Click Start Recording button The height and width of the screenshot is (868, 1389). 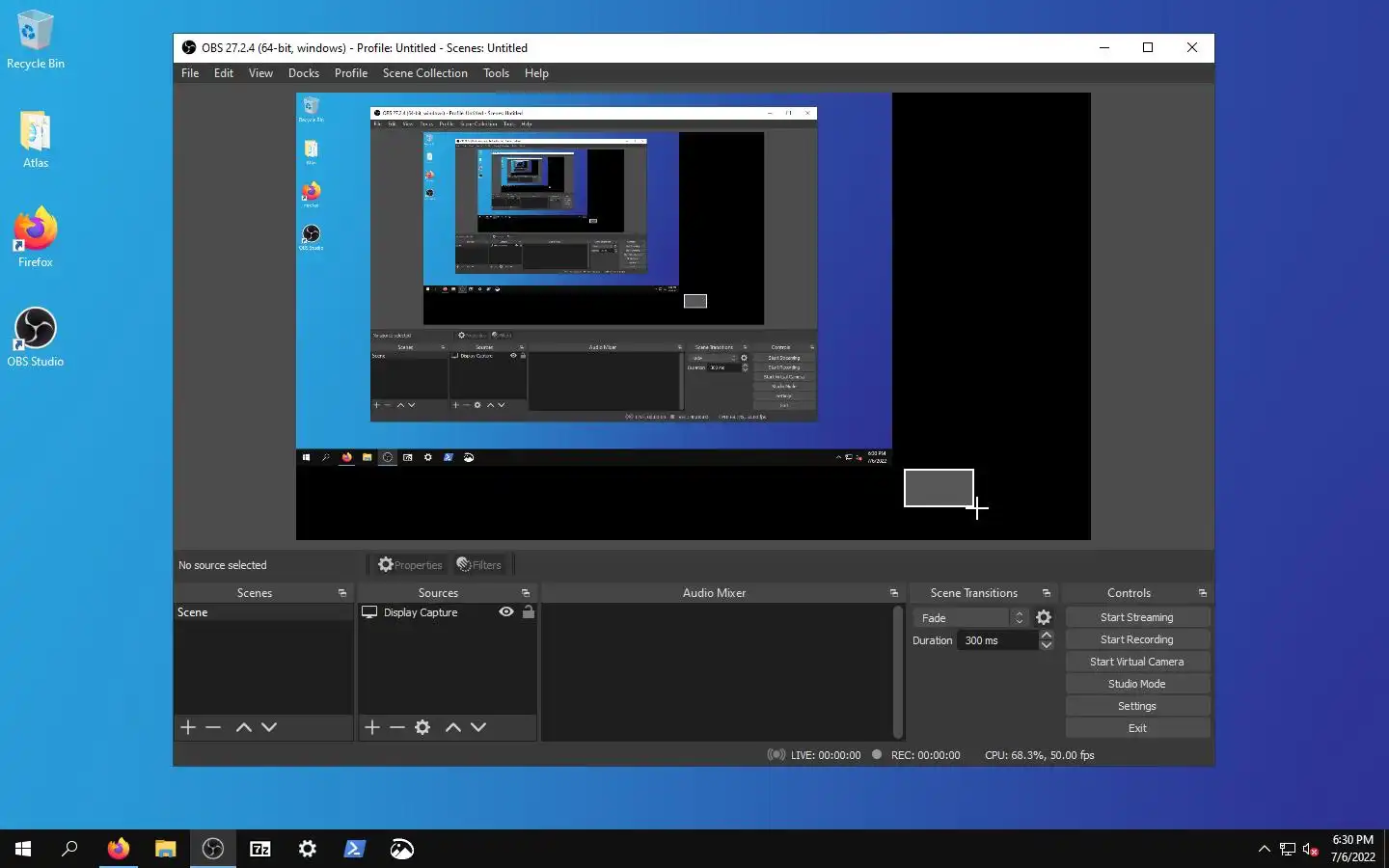pyautogui.click(x=1137, y=639)
